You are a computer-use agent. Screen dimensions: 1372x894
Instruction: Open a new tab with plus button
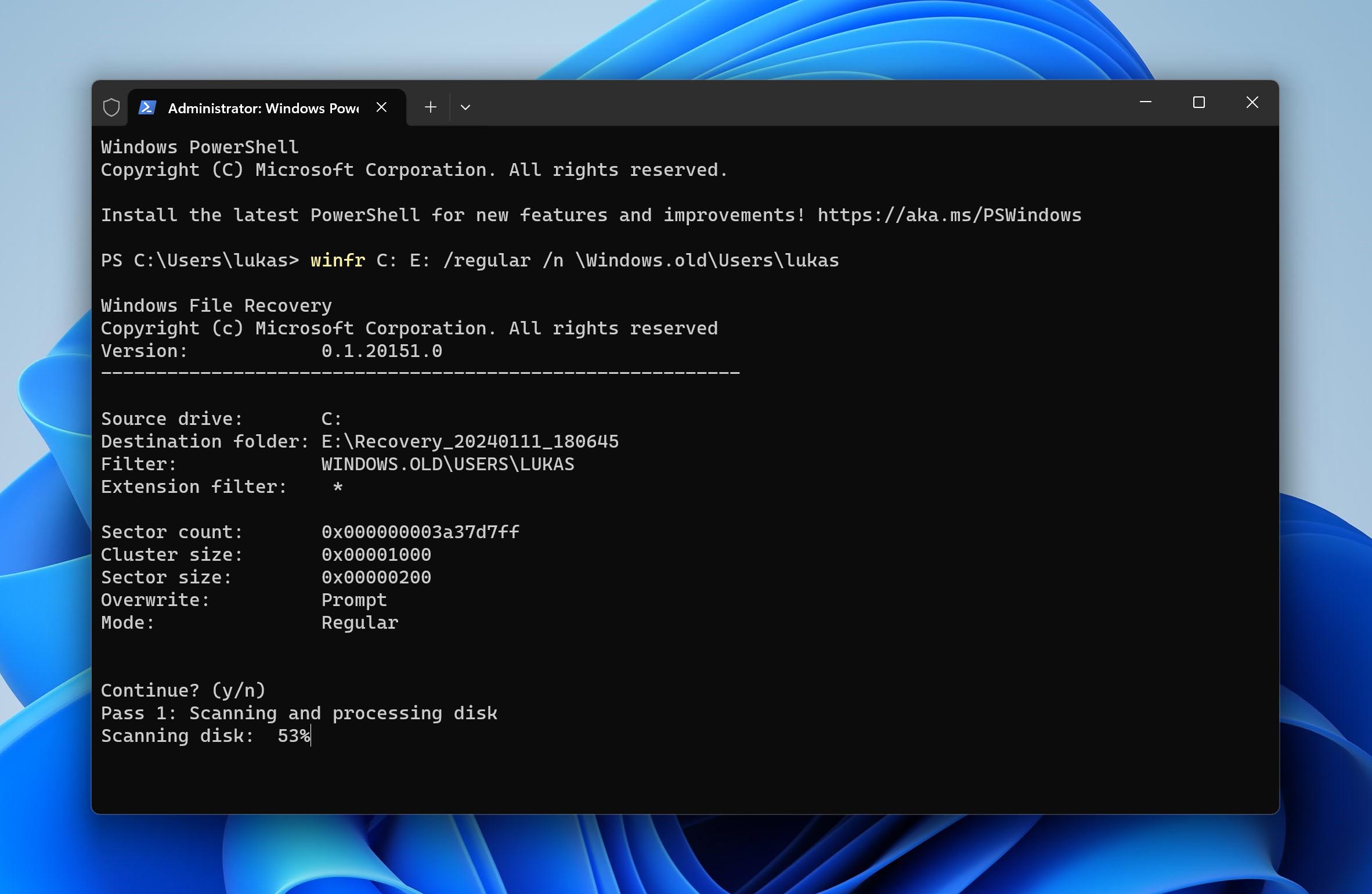click(x=430, y=107)
